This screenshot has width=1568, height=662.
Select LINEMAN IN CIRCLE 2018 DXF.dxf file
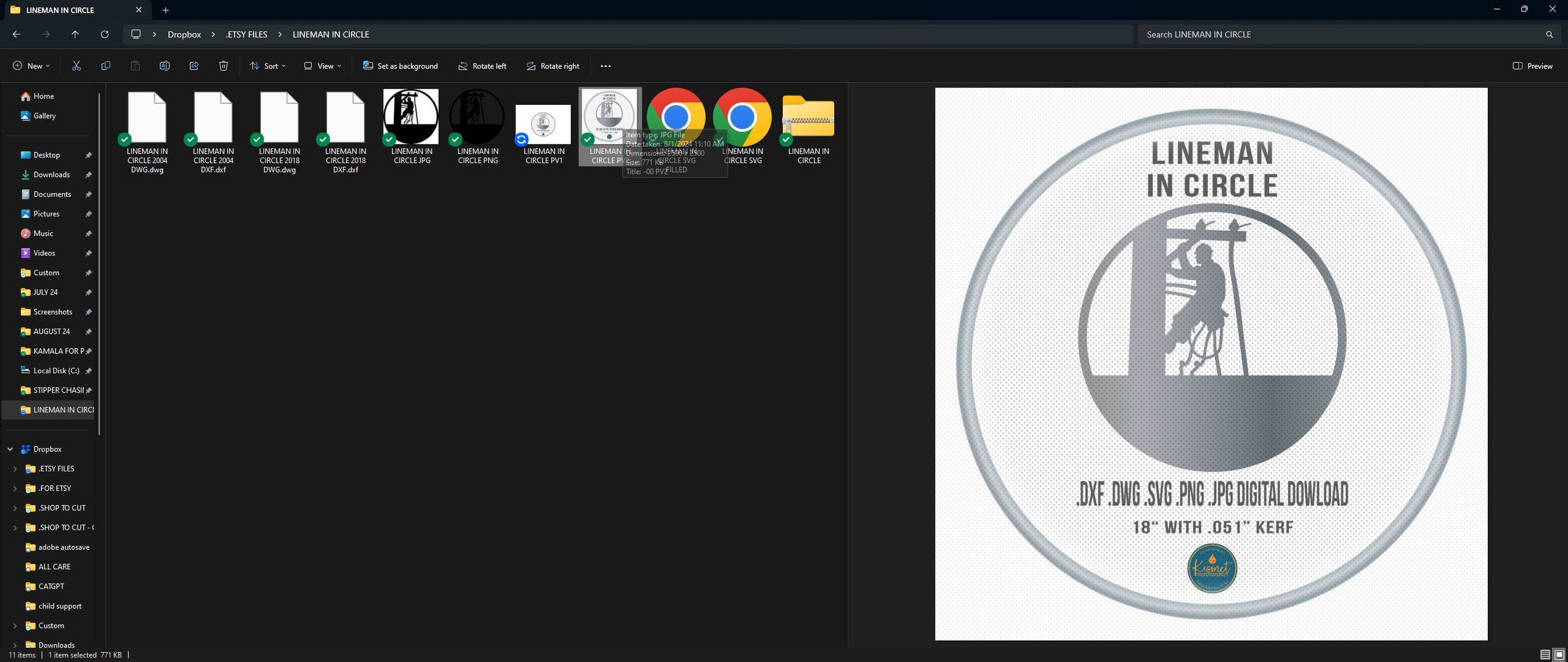pyautogui.click(x=346, y=132)
